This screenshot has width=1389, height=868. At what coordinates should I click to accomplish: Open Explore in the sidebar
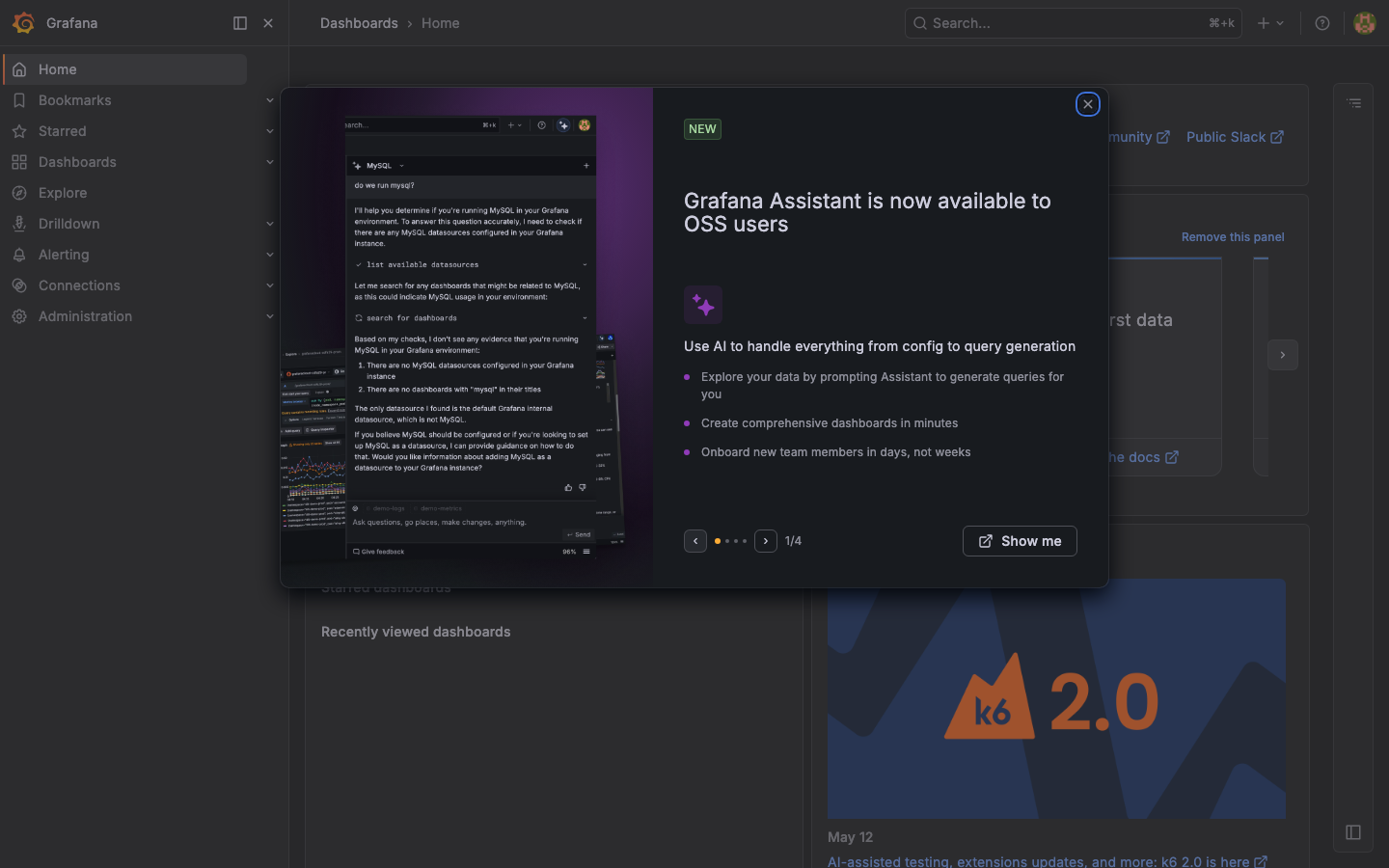click(63, 193)
